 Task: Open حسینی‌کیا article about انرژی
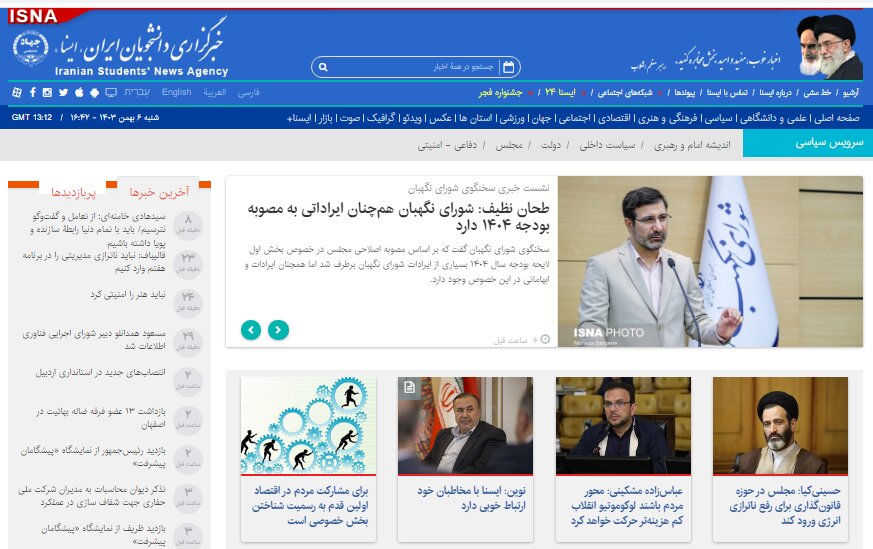(x=784, y=506)
